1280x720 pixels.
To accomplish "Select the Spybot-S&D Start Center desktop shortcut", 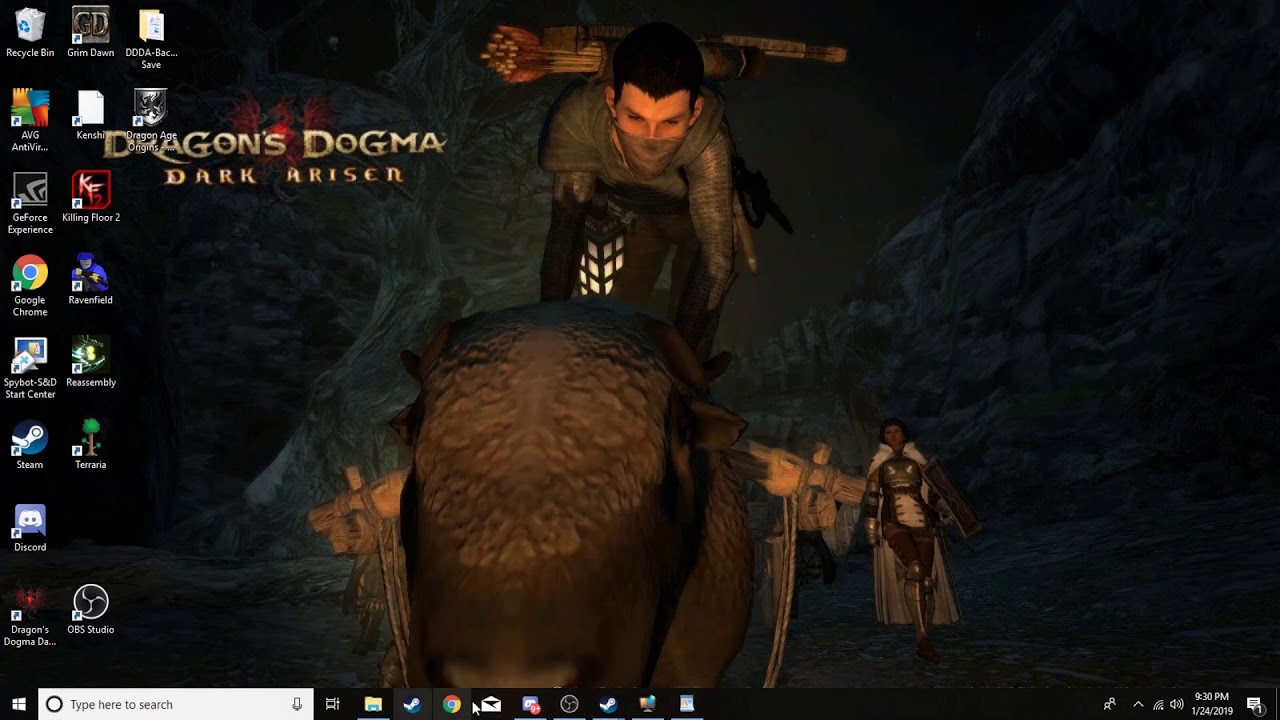I will coord(30,369).
